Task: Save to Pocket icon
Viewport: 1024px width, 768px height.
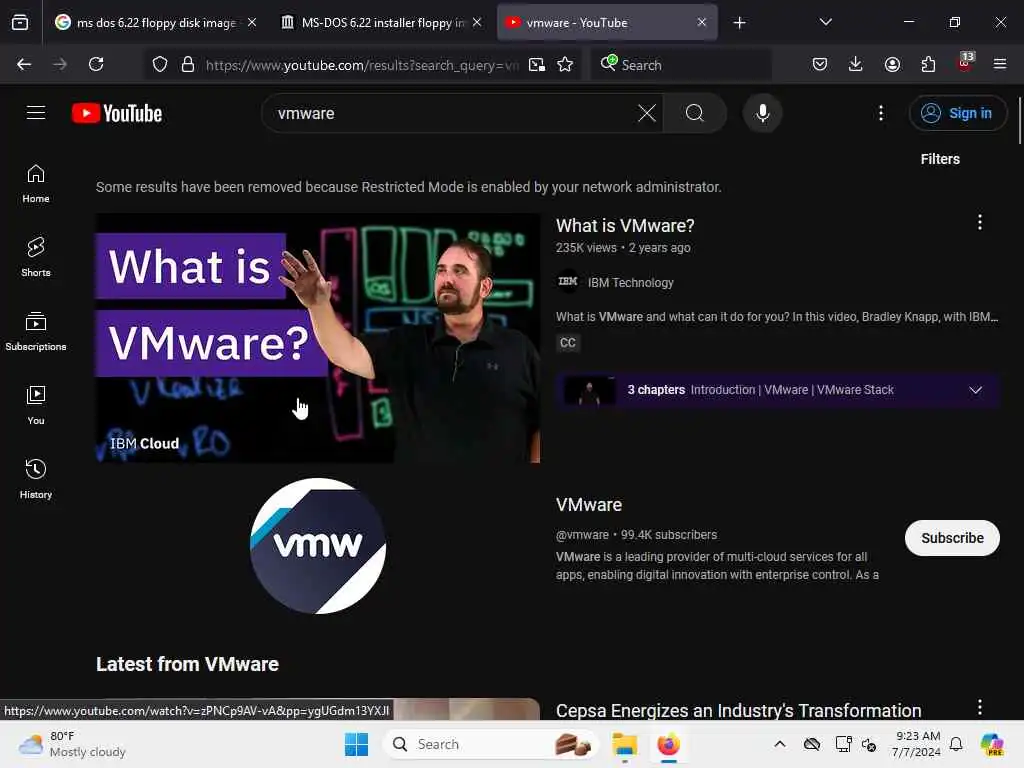Action: (x=820, y=64)
